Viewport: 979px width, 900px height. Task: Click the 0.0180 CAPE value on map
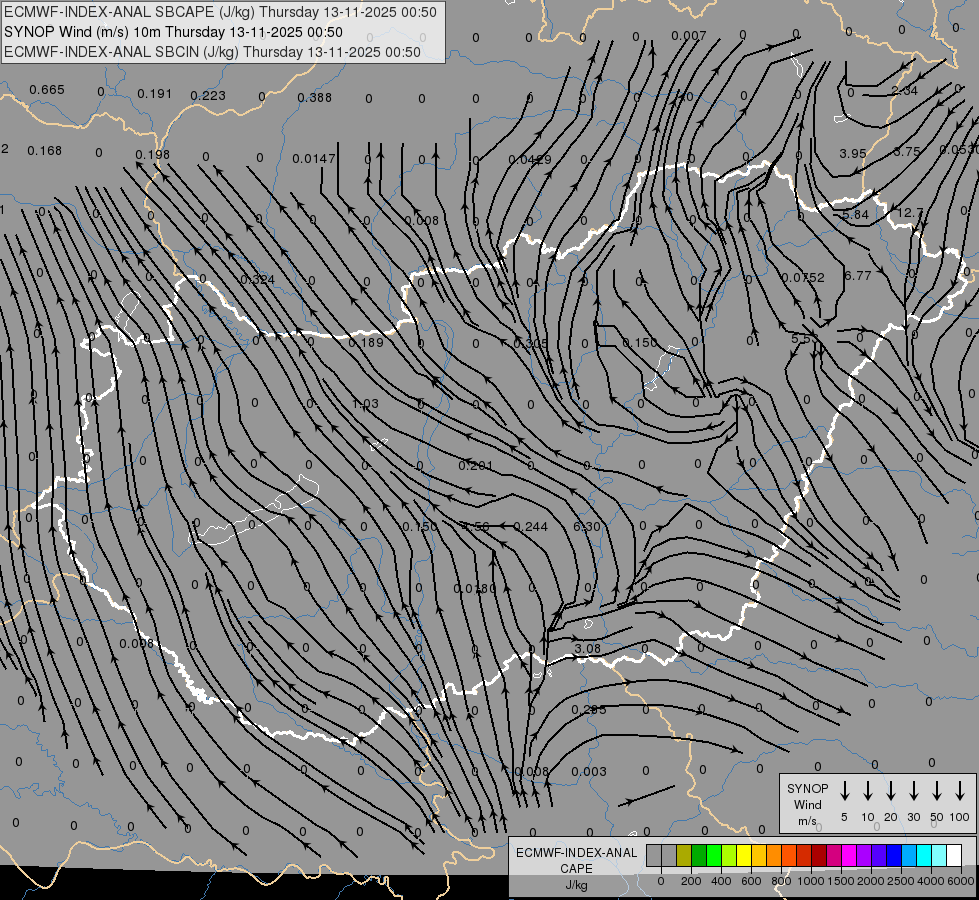click(x=475, y=588)
